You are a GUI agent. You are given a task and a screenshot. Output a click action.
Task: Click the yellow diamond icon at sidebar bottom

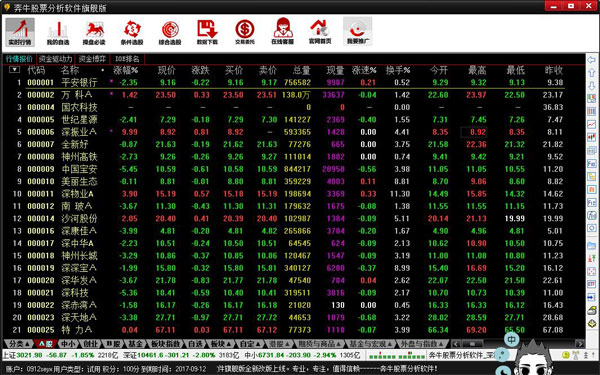[592, 324]
